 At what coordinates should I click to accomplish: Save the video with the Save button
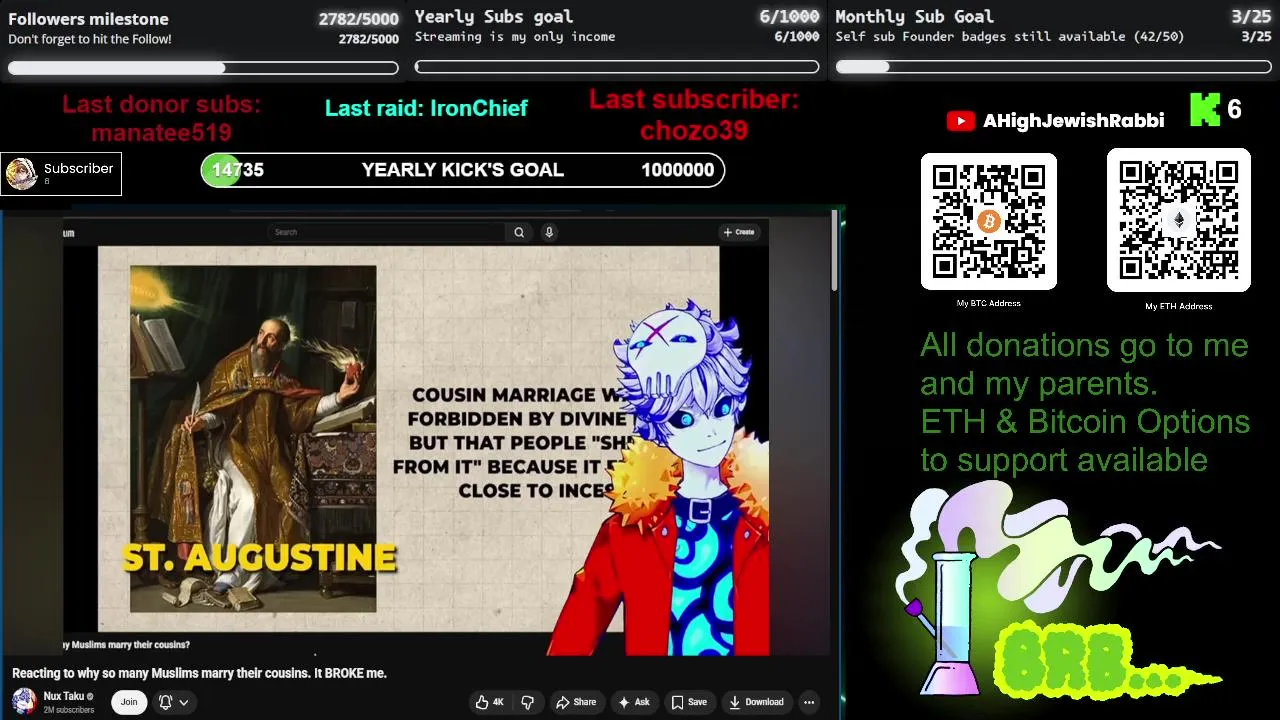689,702
